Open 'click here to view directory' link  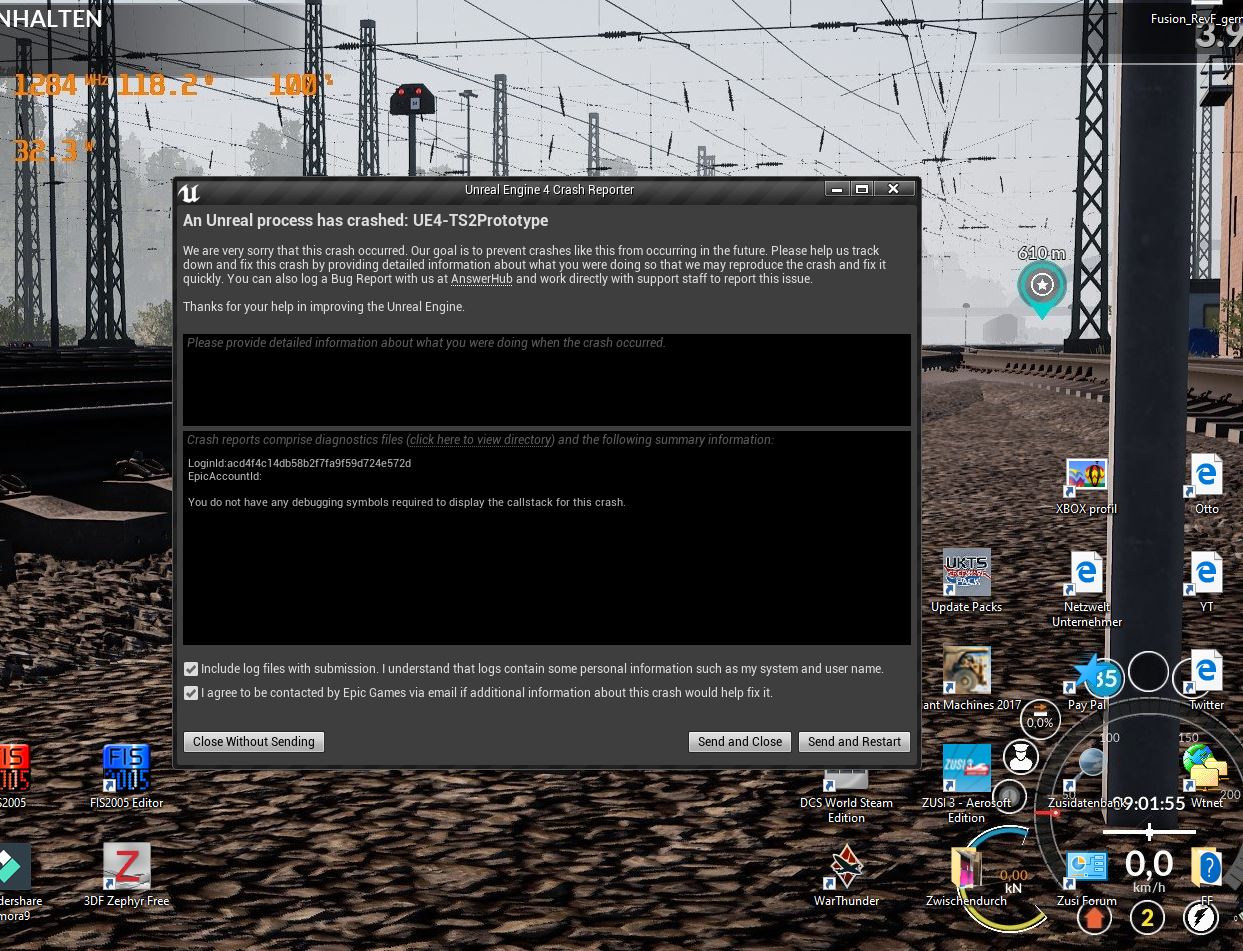[481, 440]
